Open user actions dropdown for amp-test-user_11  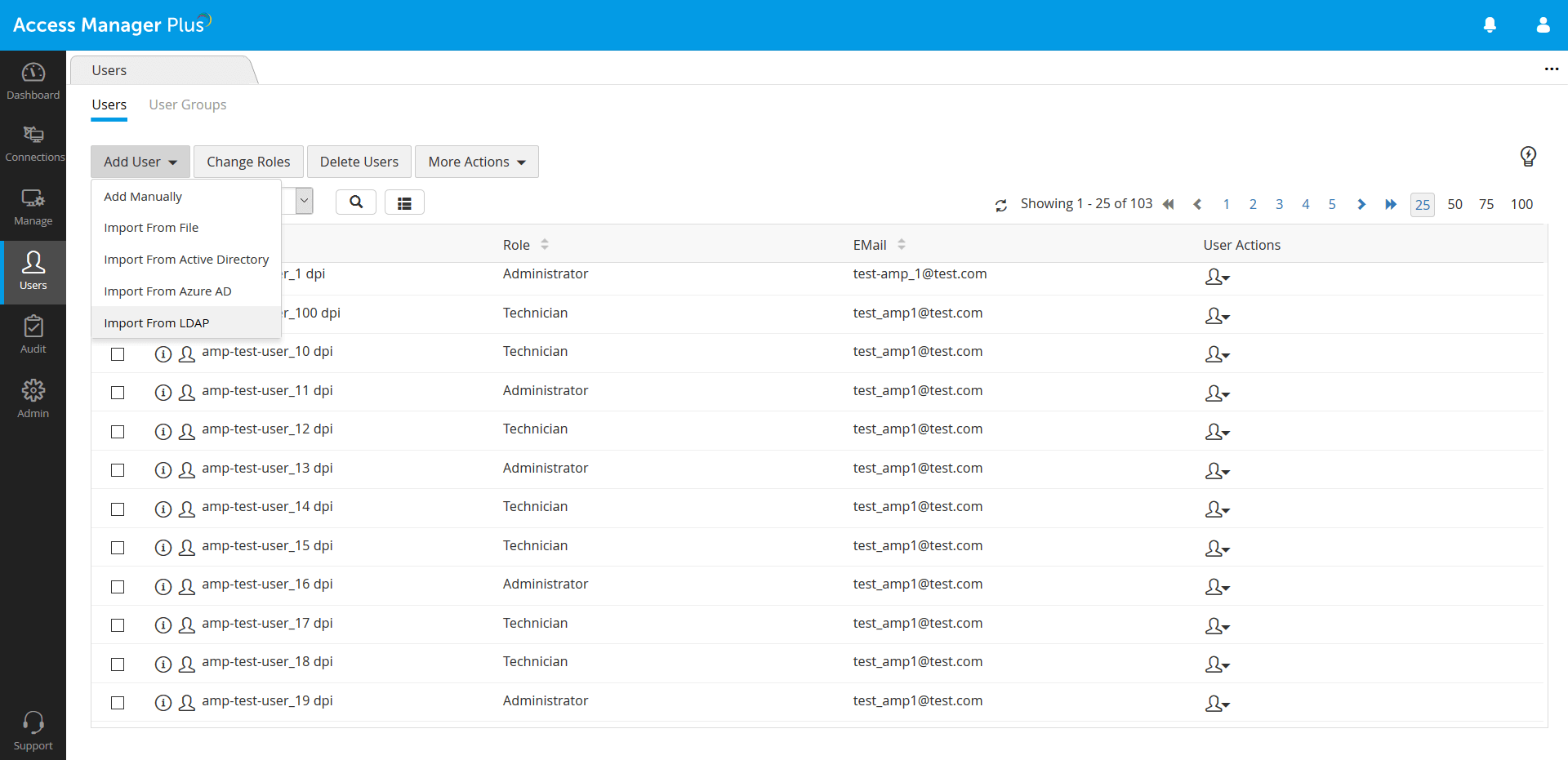(x=1217, y=393)
